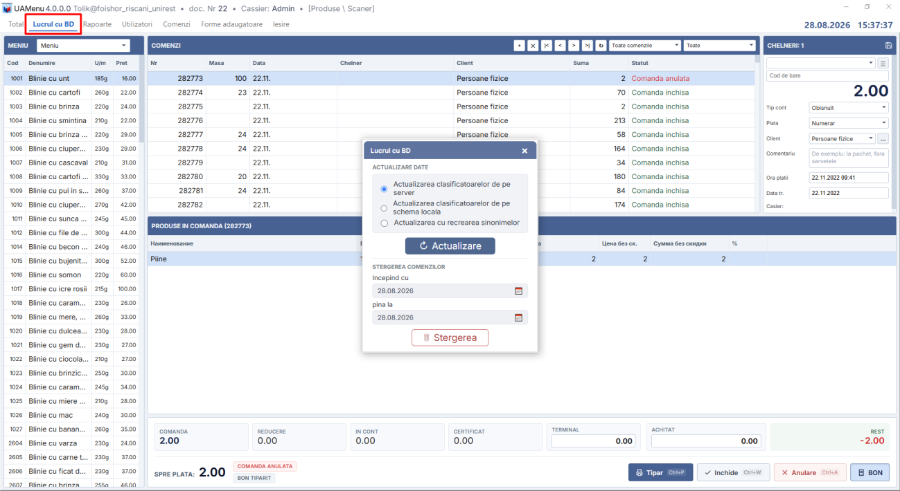The height and width of the screenshot is (491, 900).
Task: Click the Terminal amount field
Action: tap(593, 441)
